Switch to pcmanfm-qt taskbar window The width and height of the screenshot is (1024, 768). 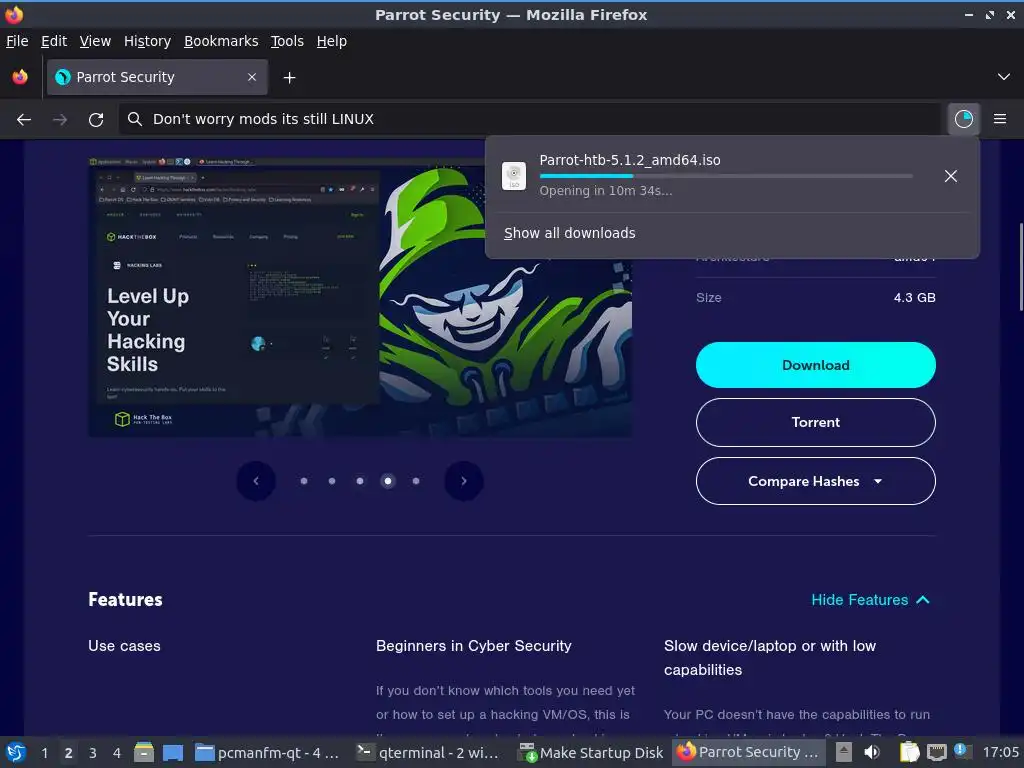click(x=268, y=752)
